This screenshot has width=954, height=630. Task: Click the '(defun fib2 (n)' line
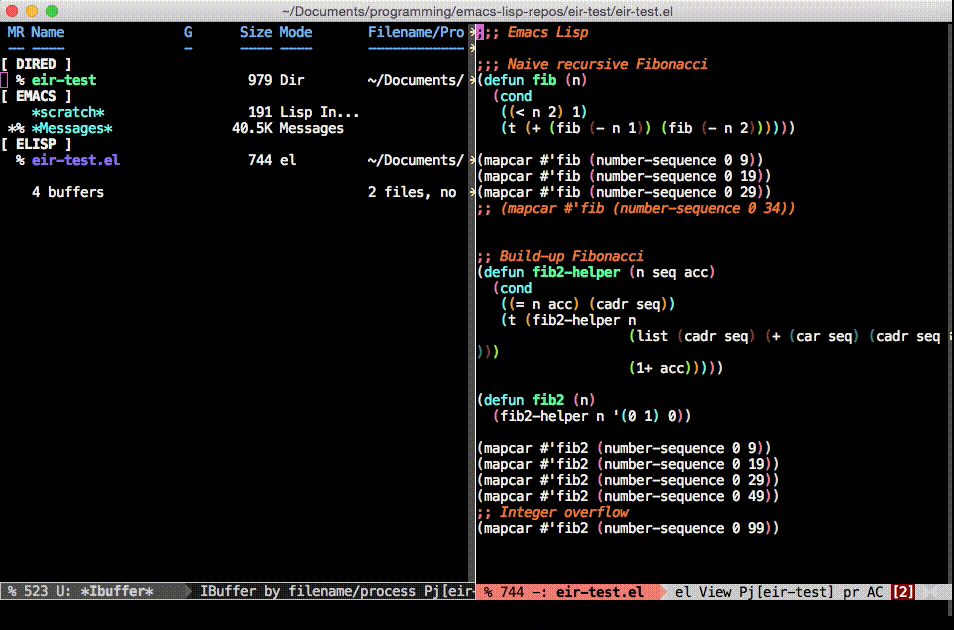(x=536, y=400)
